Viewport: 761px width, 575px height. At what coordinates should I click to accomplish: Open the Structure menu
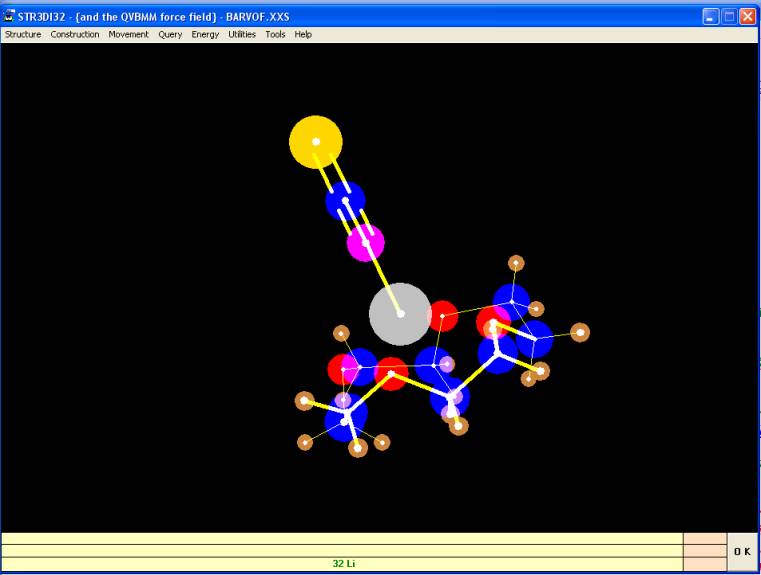pos(23,34)
